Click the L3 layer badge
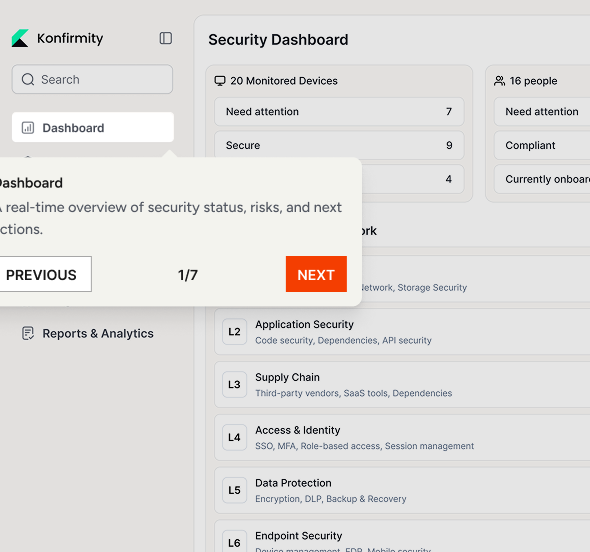The height and width of the screenshot is (552, 590). tap(234, 385)
